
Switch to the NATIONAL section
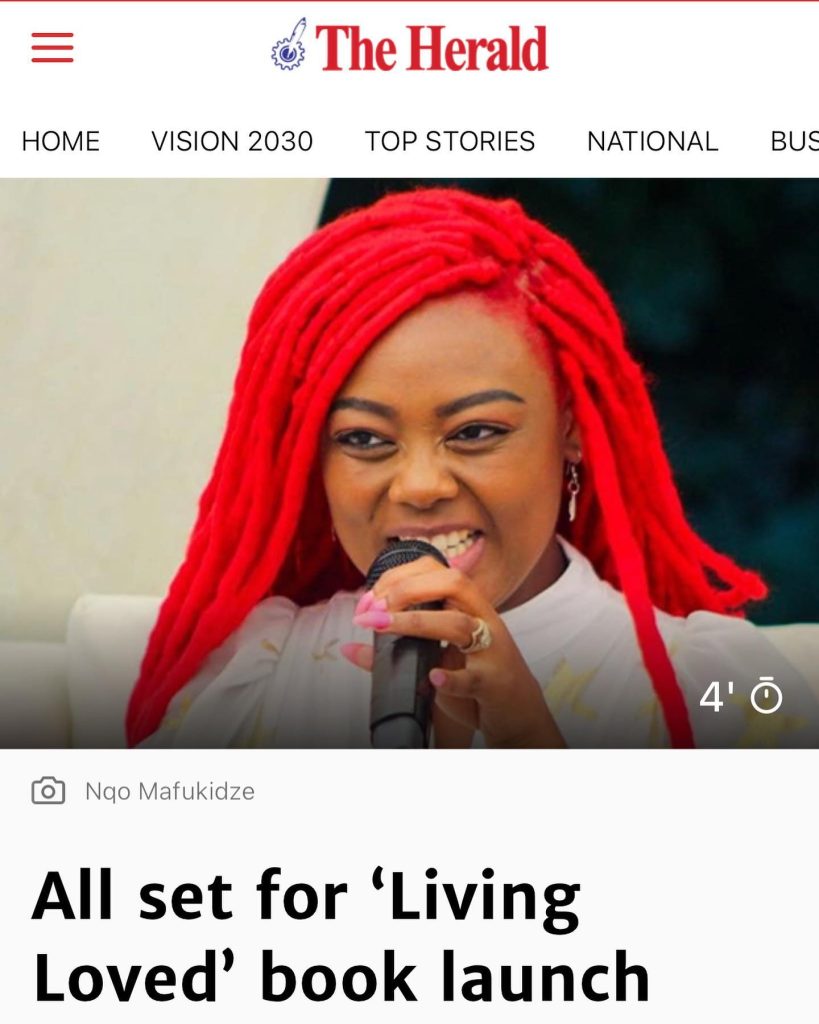pyautogui.click(x=652, y=141)
